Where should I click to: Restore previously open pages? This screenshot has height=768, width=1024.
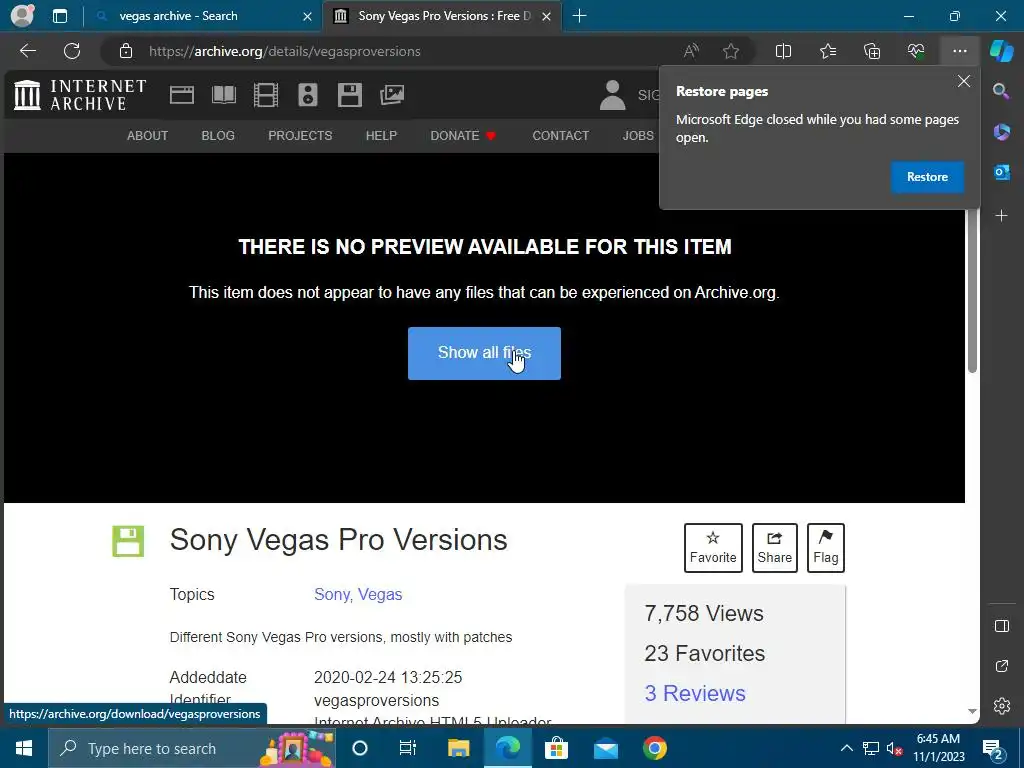coord(927,177)
